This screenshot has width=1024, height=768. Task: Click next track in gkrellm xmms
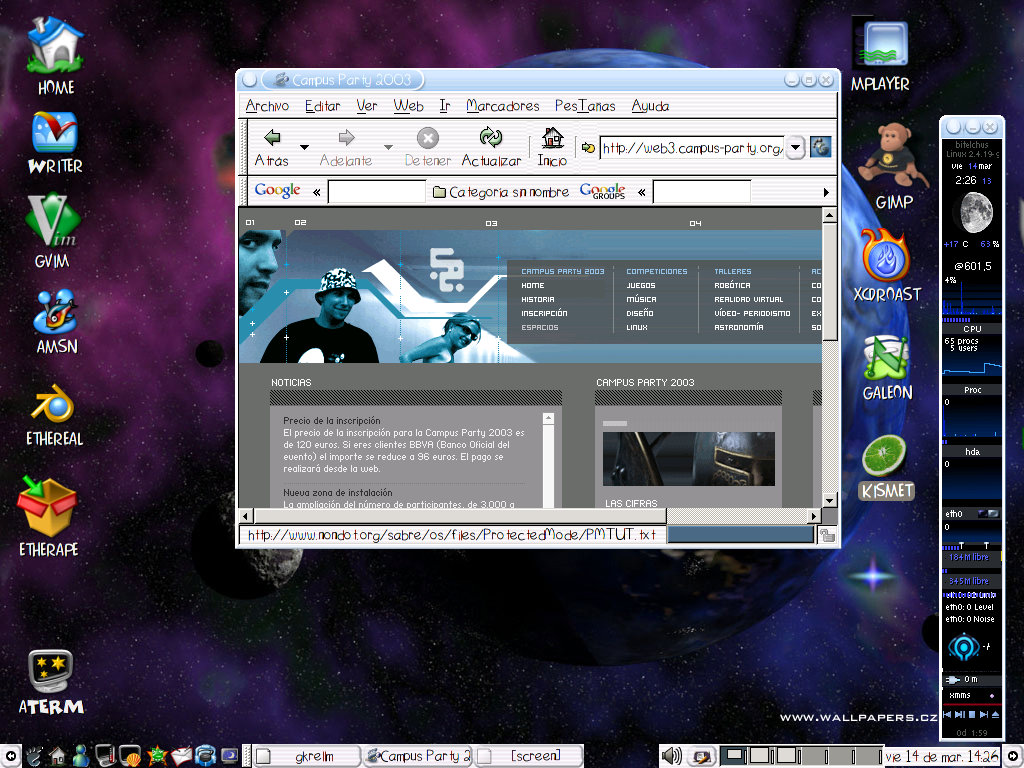click(x=984, y=714)
